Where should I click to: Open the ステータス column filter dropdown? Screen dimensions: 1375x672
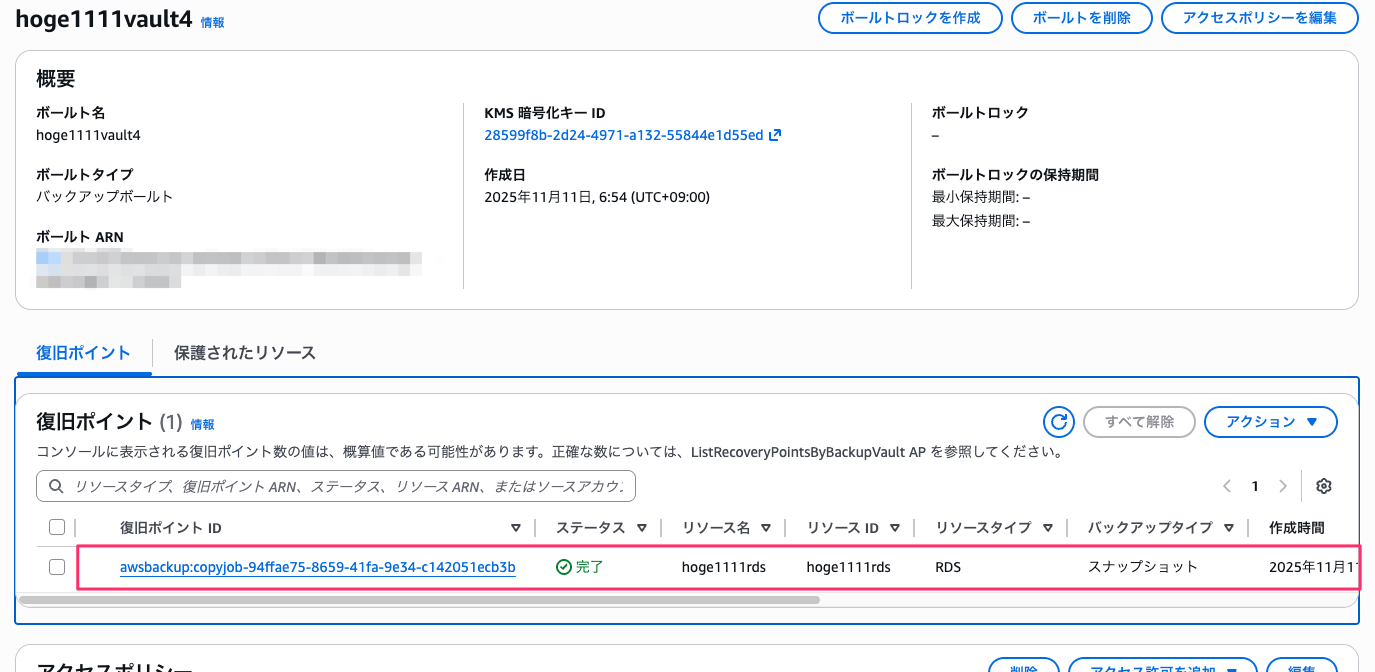tap(642, 527)
